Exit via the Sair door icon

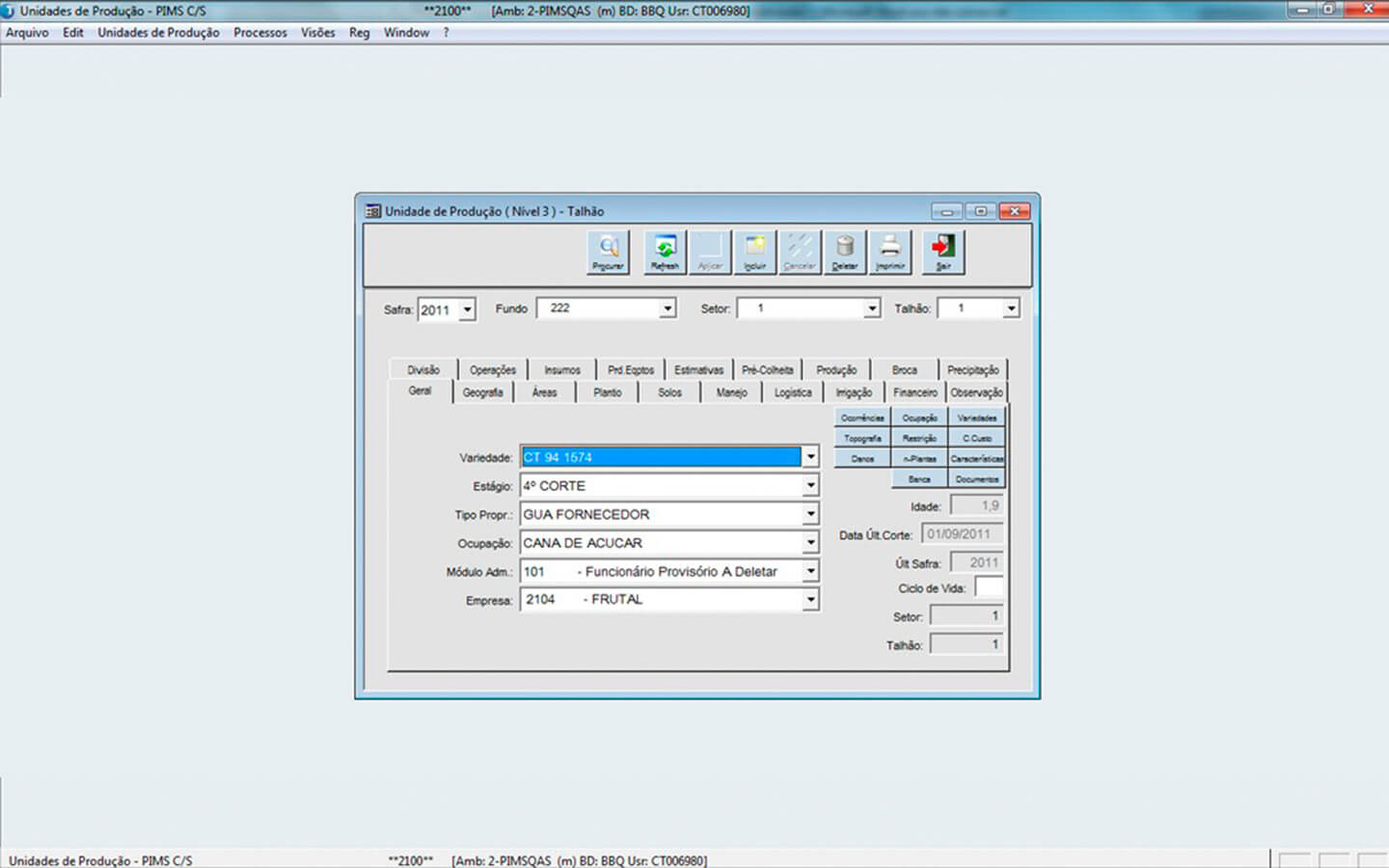pos(942,252)
